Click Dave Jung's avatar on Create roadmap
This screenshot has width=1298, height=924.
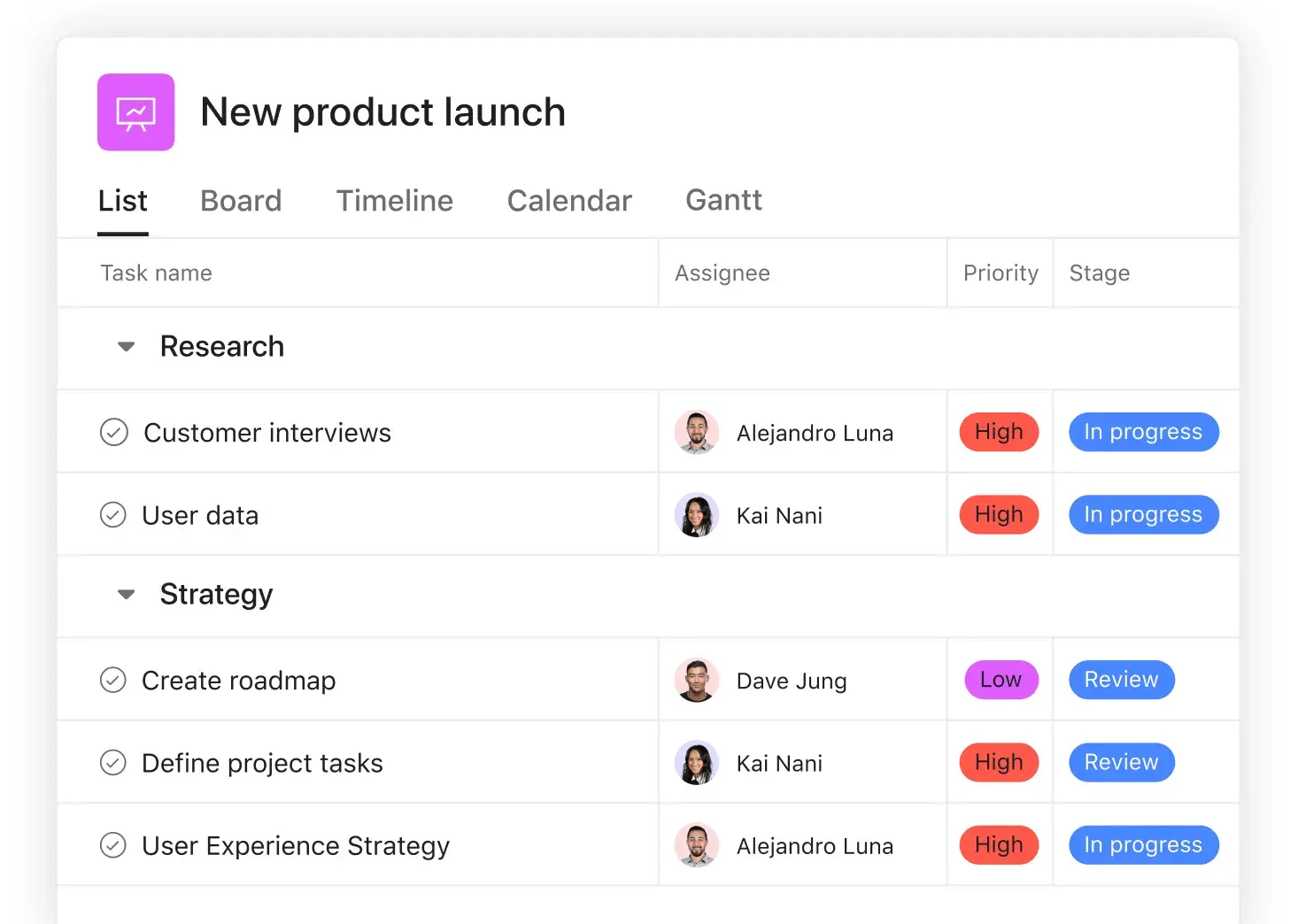(697, 681)
